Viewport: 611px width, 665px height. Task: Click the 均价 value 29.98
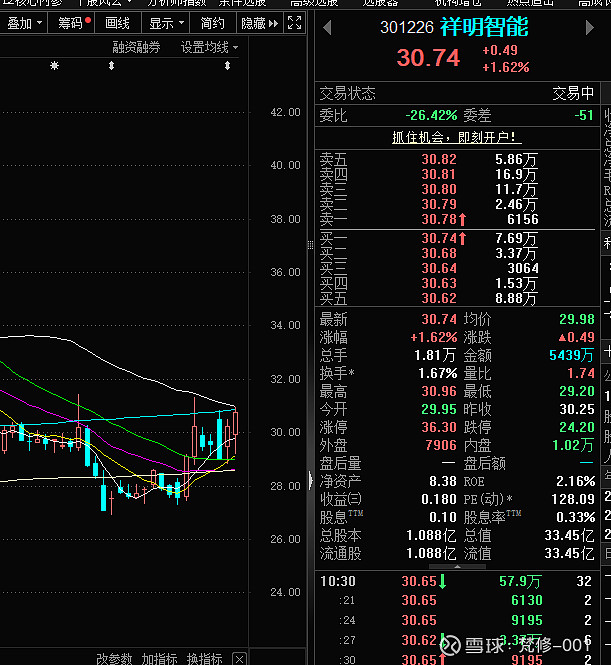pos(577,319)
